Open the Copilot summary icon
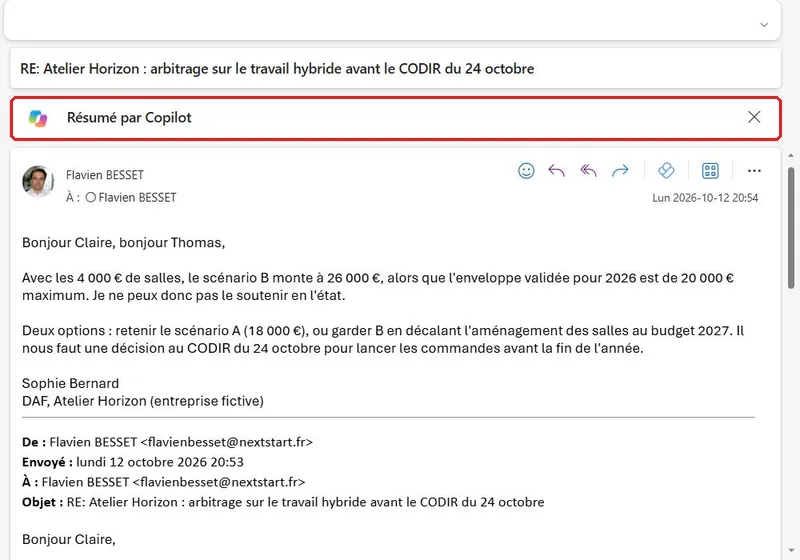This screenshot has height=560, width=800. coord(38,118)
